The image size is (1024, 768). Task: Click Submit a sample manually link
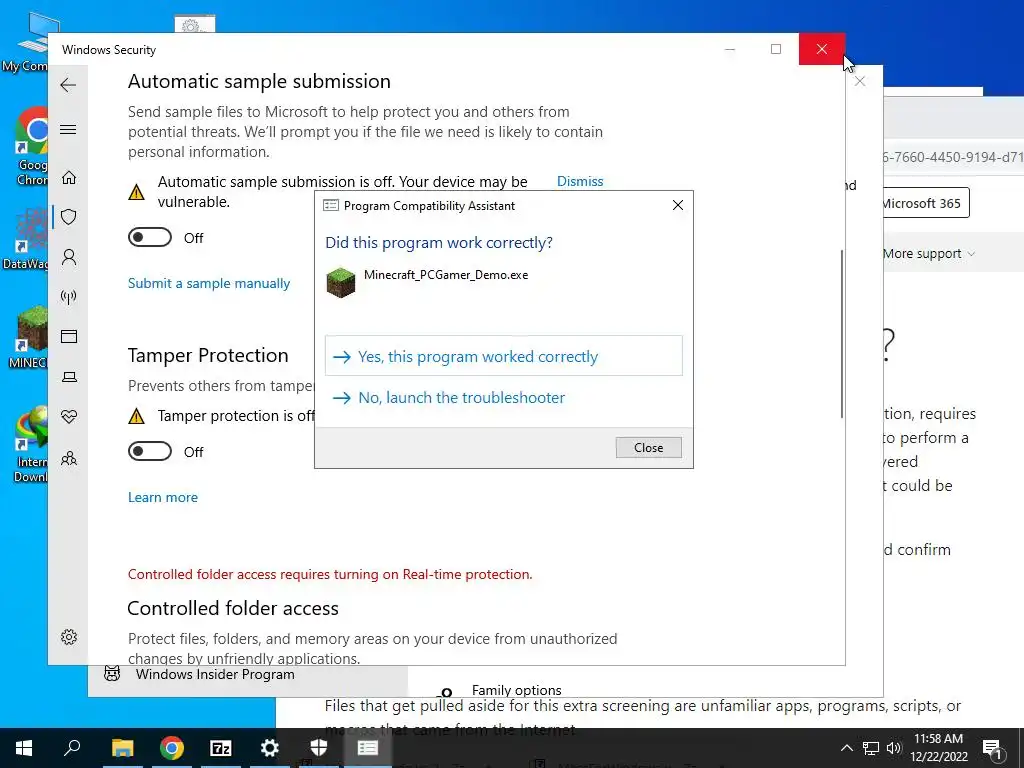pos(209,283)
